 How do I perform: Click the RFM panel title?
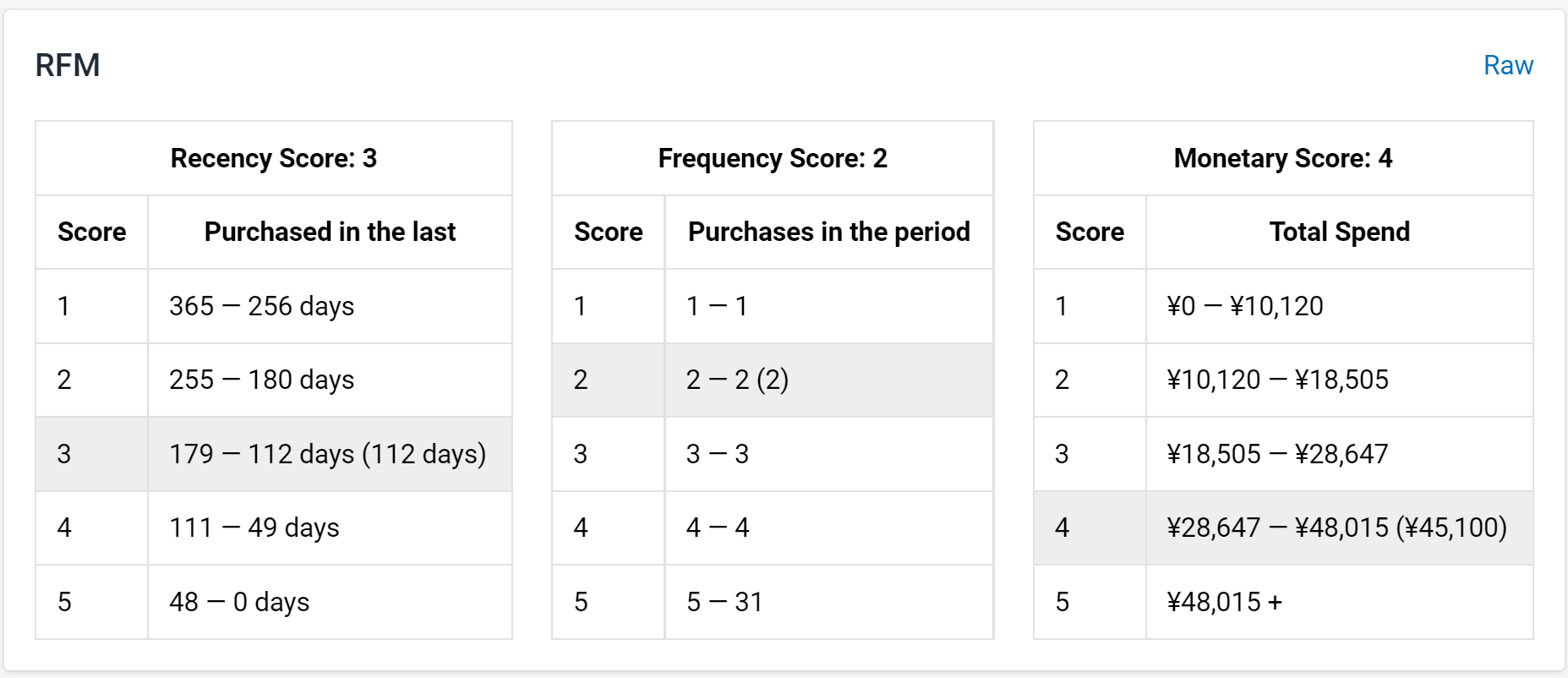(68, 65)
